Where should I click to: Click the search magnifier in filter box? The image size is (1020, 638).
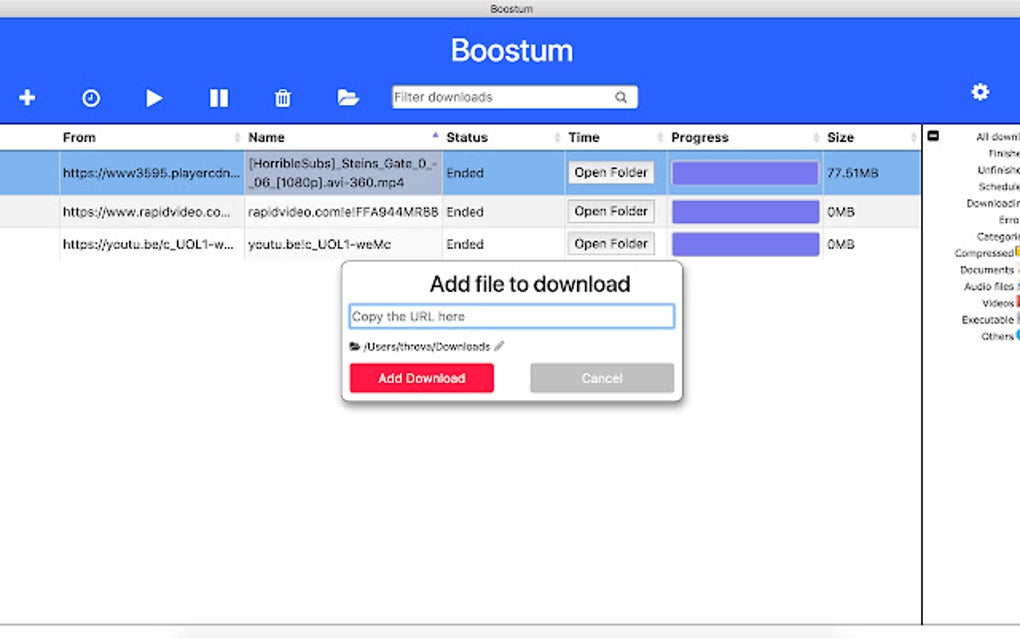pos(621,96)
